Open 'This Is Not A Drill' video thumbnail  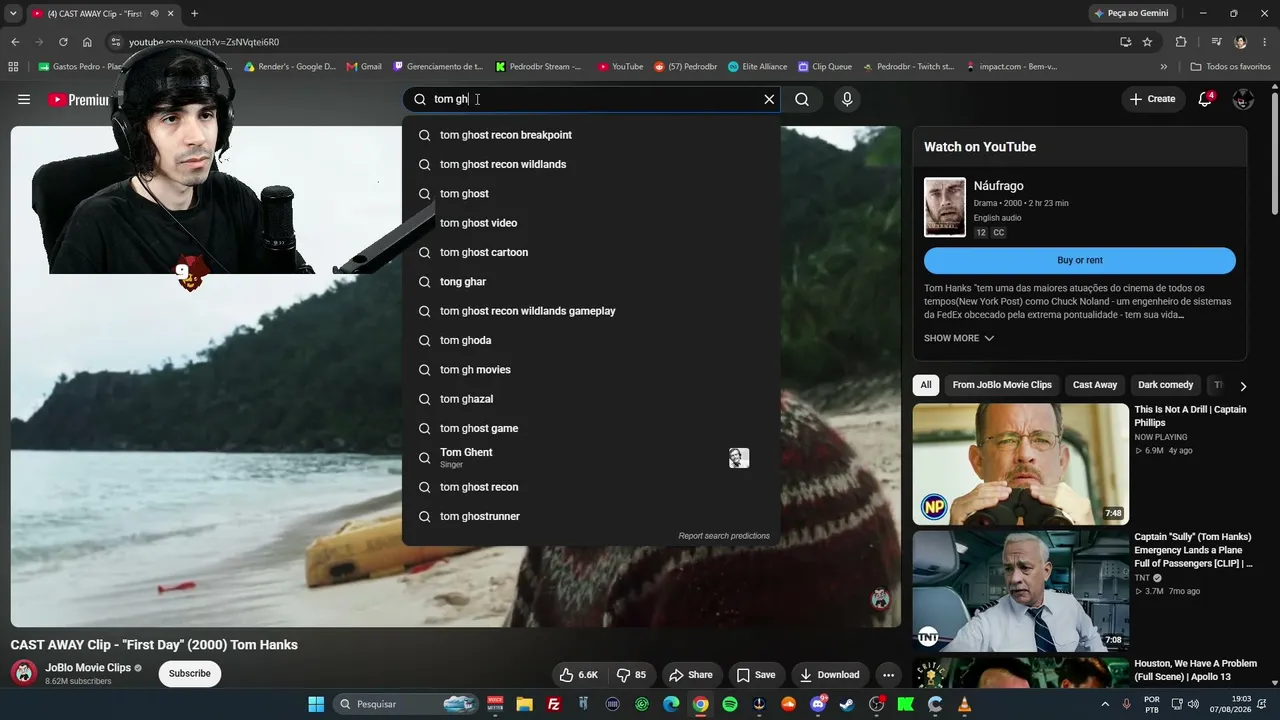pyautogui.click(x=1020, y=464)
